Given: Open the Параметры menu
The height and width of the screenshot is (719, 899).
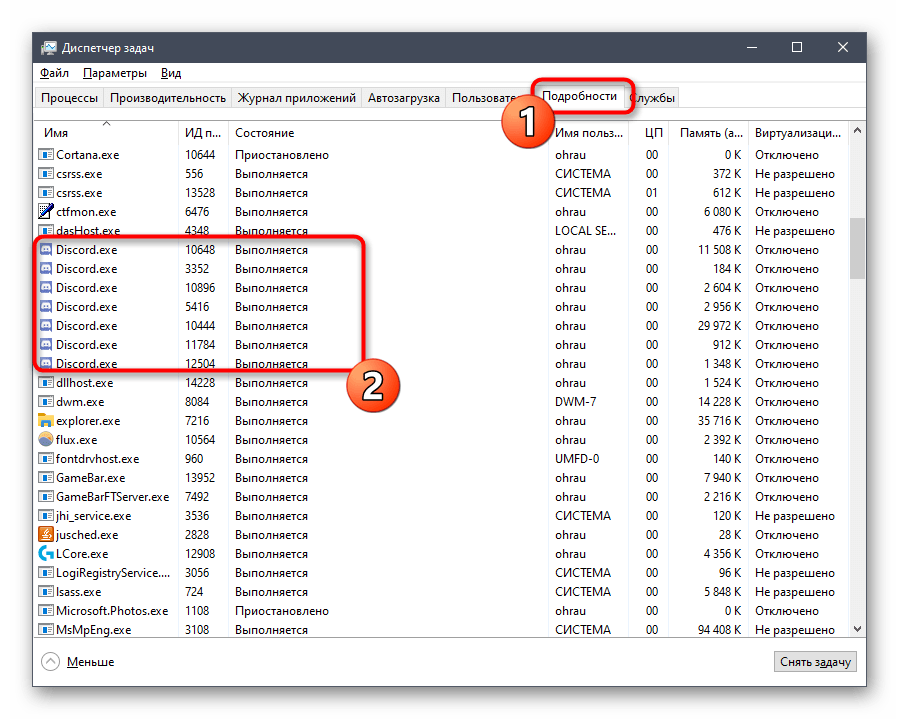Looking at the screenshot, I should tap(115, 73).
